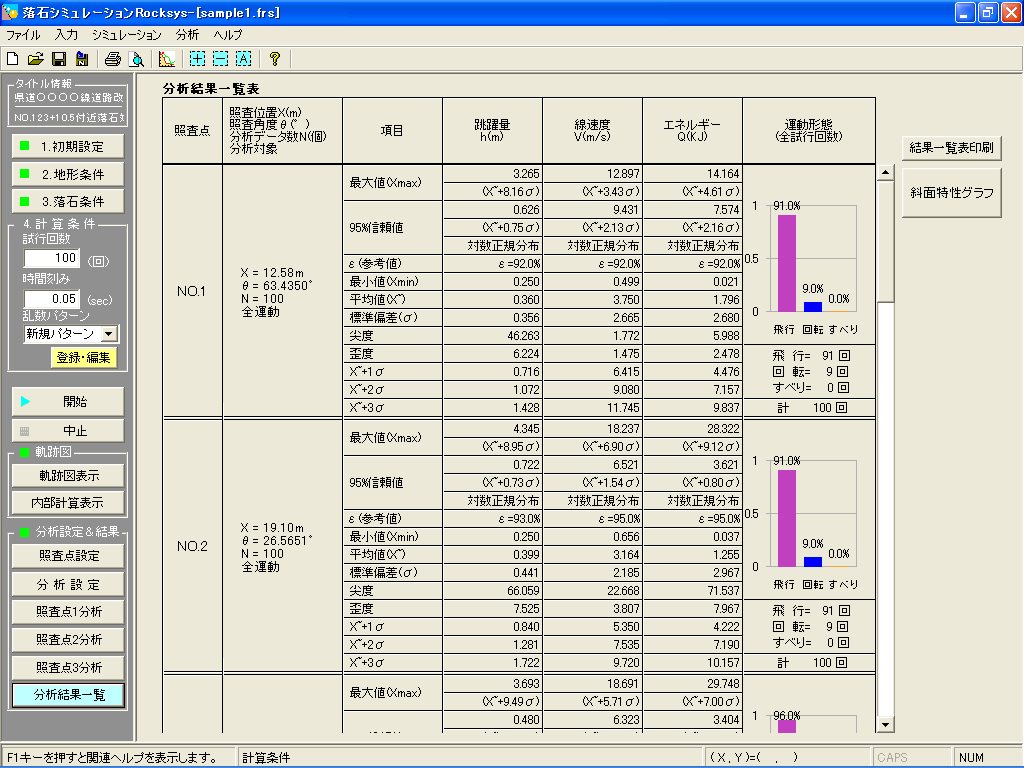Save as new file icon with N
The height and width of the screenshot is (768, 1024).
point(82,59)
